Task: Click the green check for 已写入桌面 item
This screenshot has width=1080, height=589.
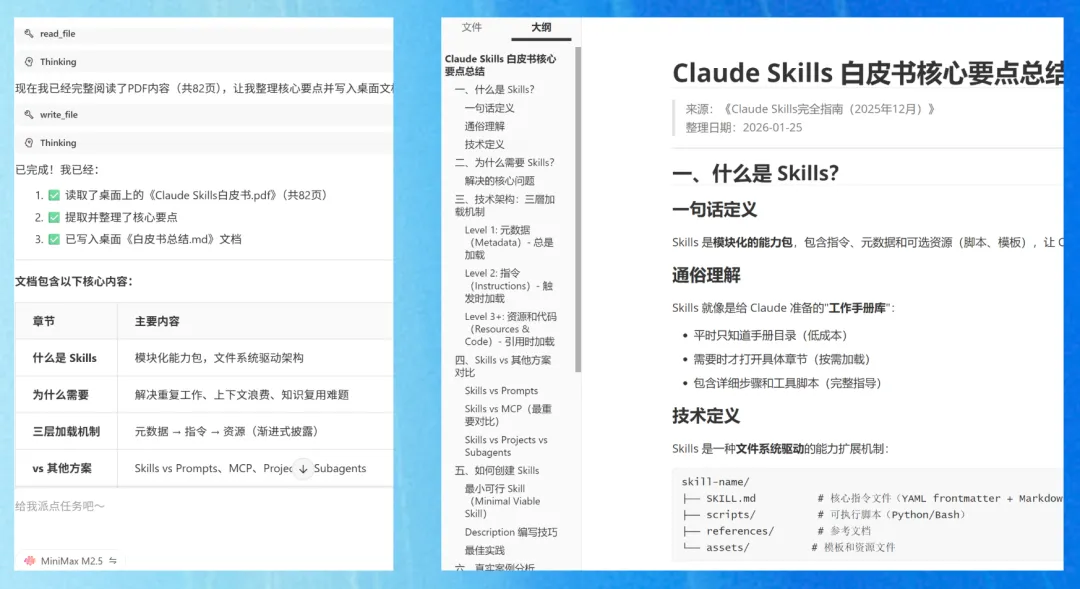Action: [x=54, y=240]
